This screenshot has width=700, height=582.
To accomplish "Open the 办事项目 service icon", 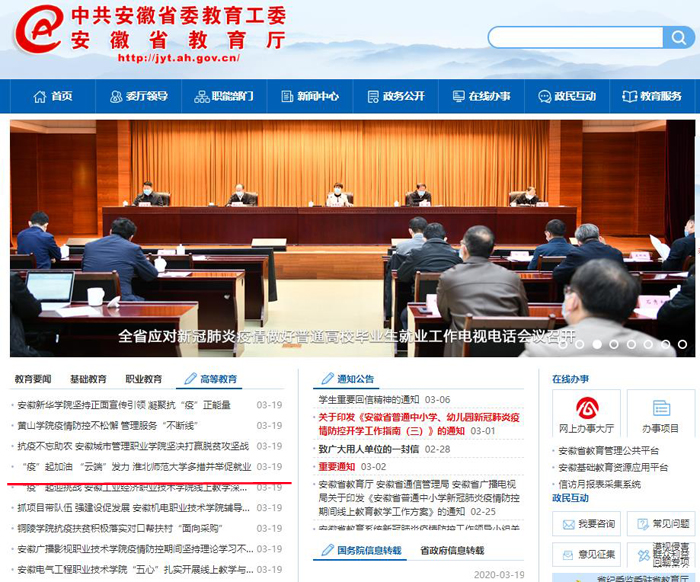I will [660, 415].
